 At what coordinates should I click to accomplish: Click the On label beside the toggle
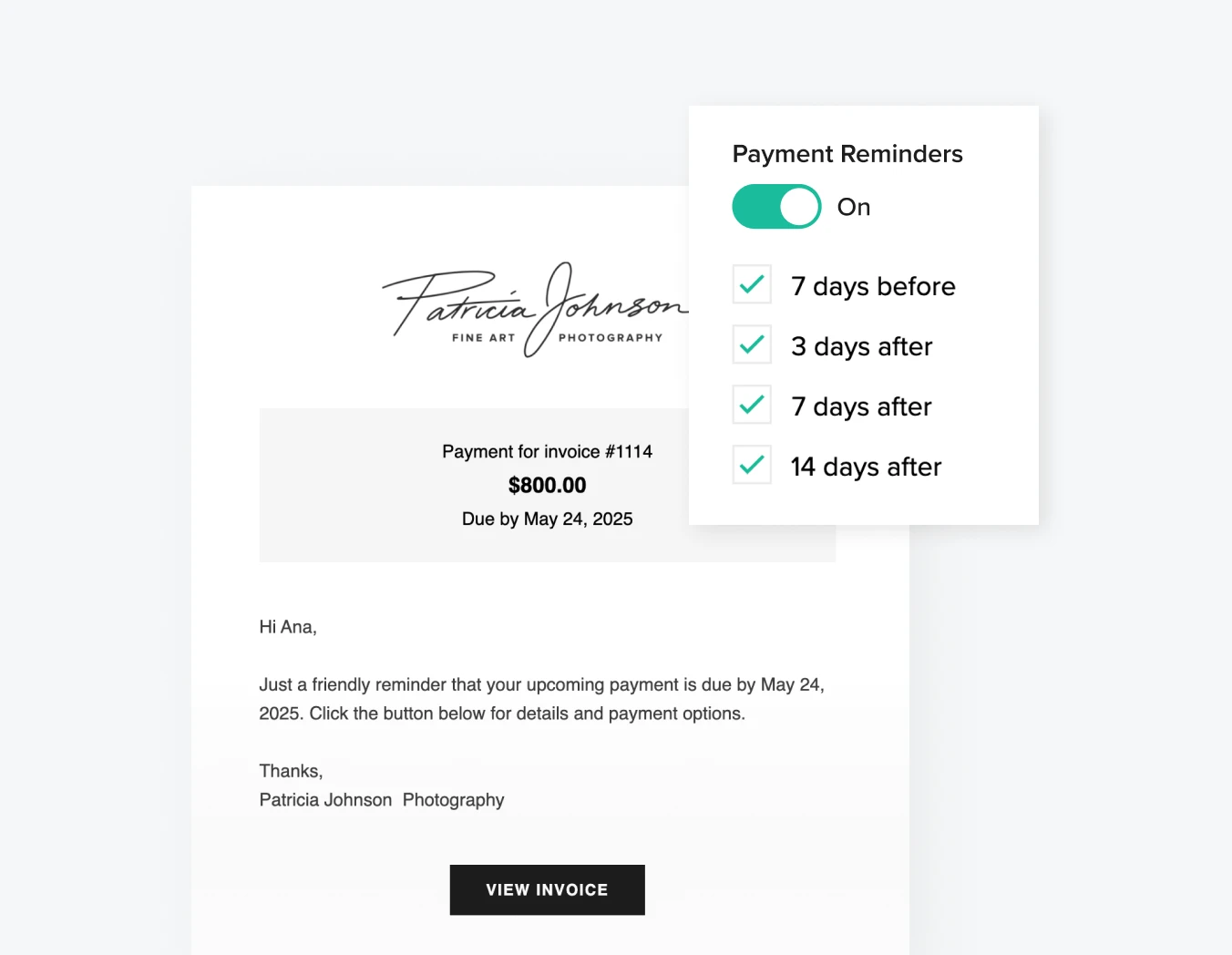pos(853,207)
